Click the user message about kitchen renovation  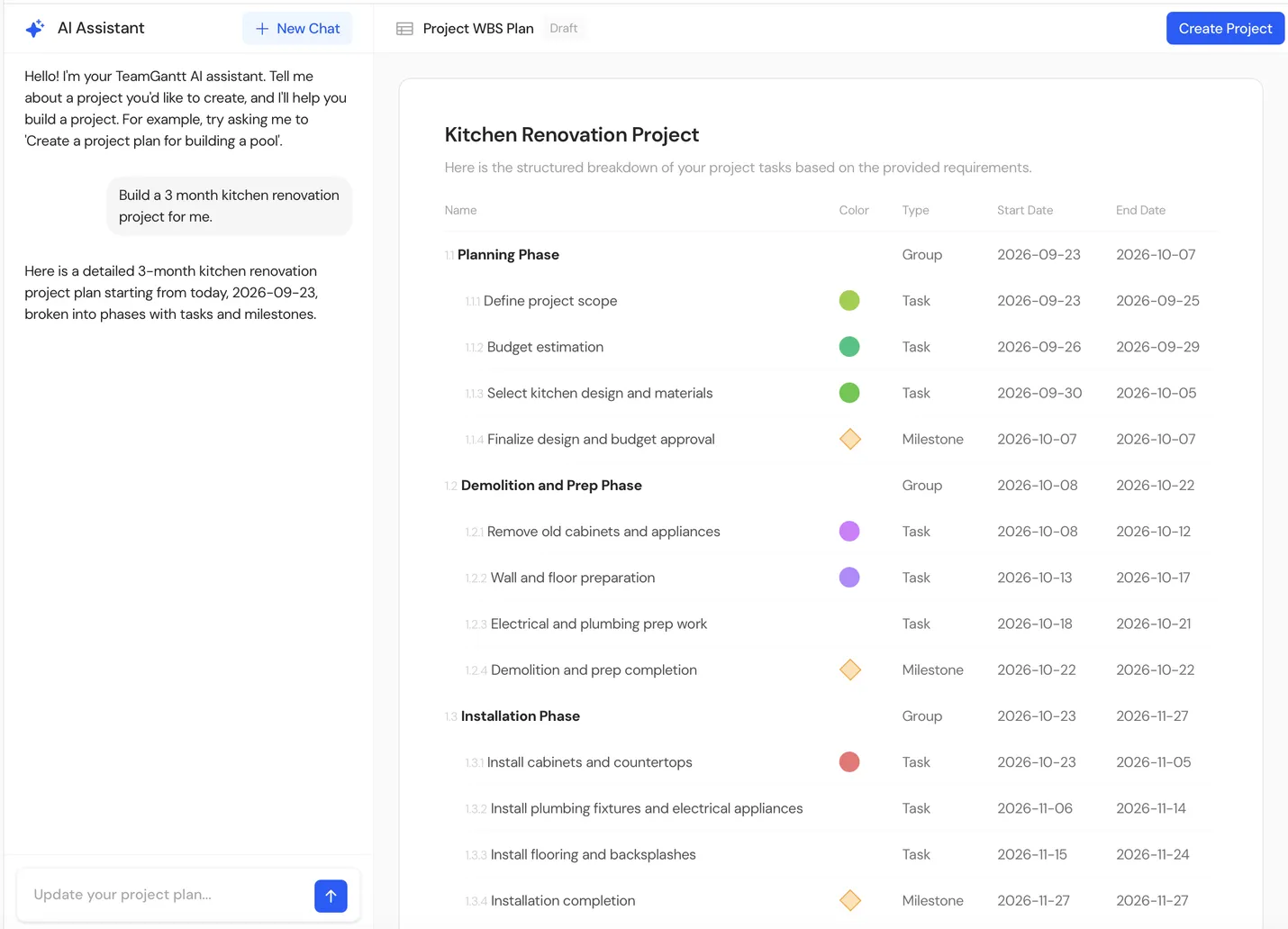coord(229,206)
